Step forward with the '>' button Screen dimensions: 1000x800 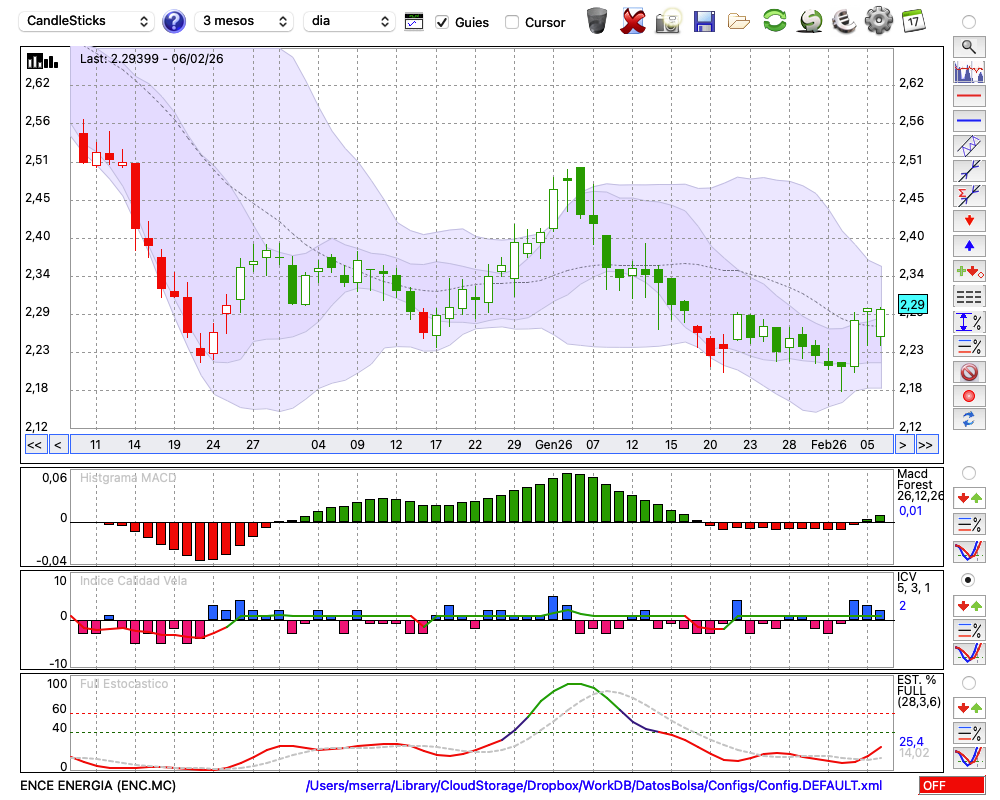902,445
